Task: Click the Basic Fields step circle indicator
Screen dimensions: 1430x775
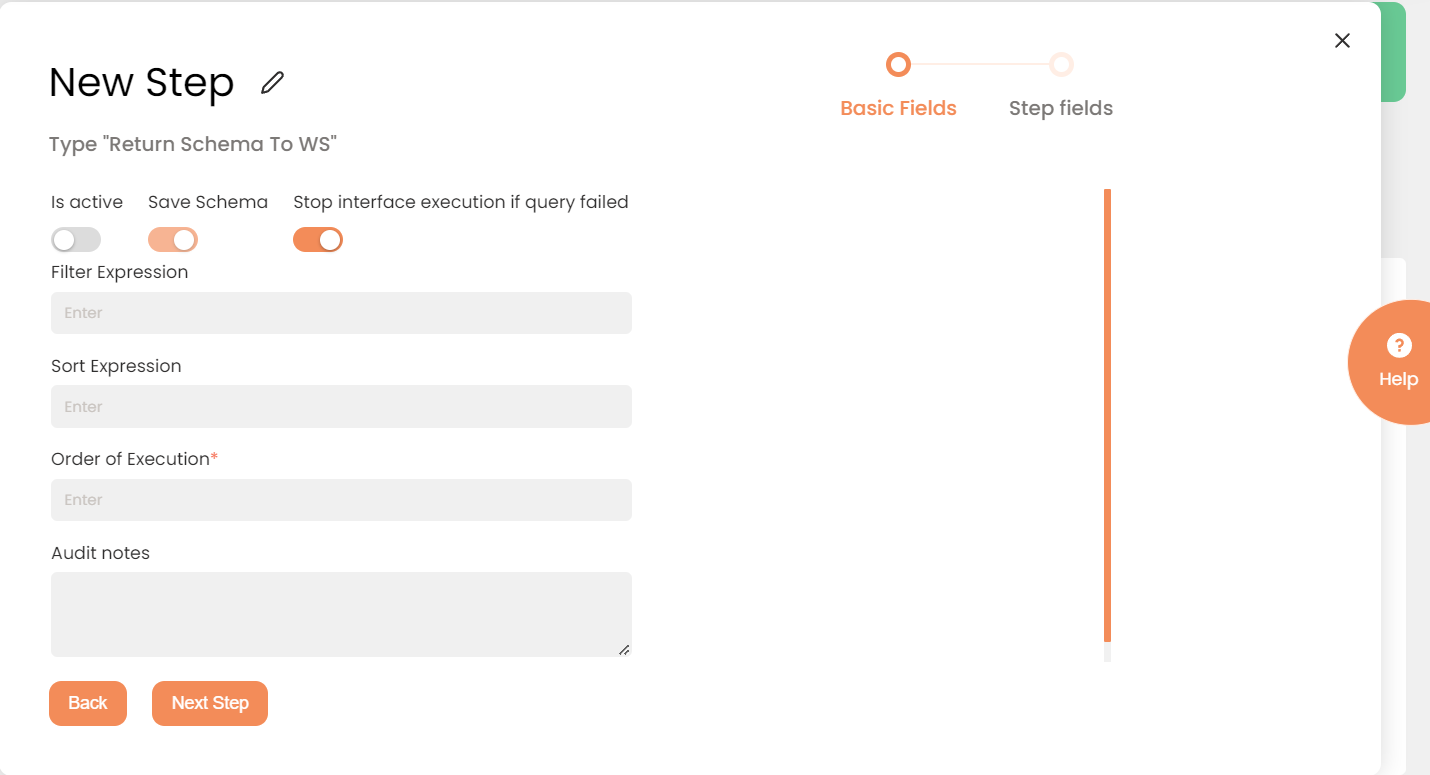Action: [898, 65]
